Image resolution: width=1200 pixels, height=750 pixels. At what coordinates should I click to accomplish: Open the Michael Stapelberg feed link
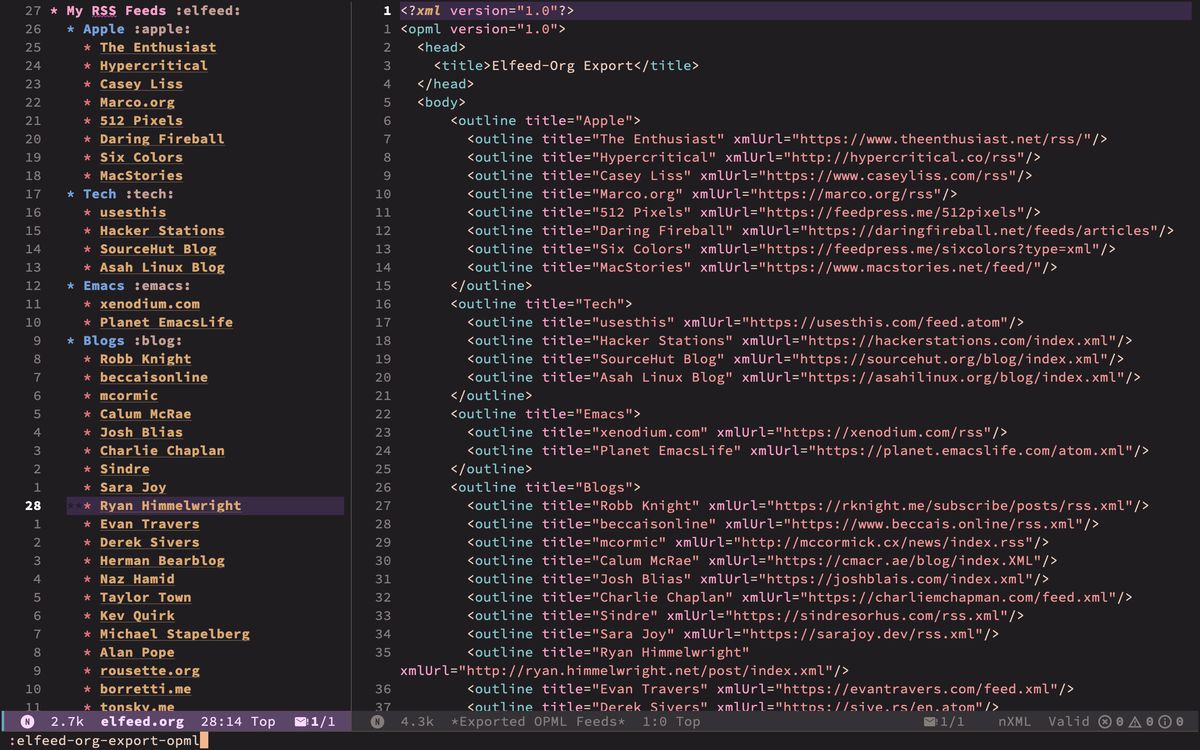point(175,634)
